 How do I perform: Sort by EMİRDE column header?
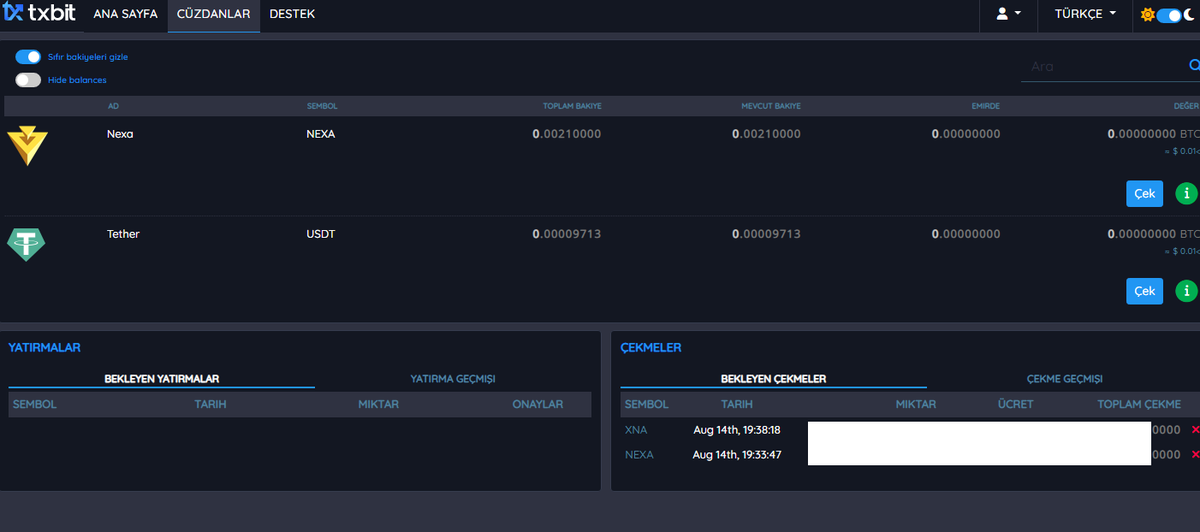click(985, 106)
